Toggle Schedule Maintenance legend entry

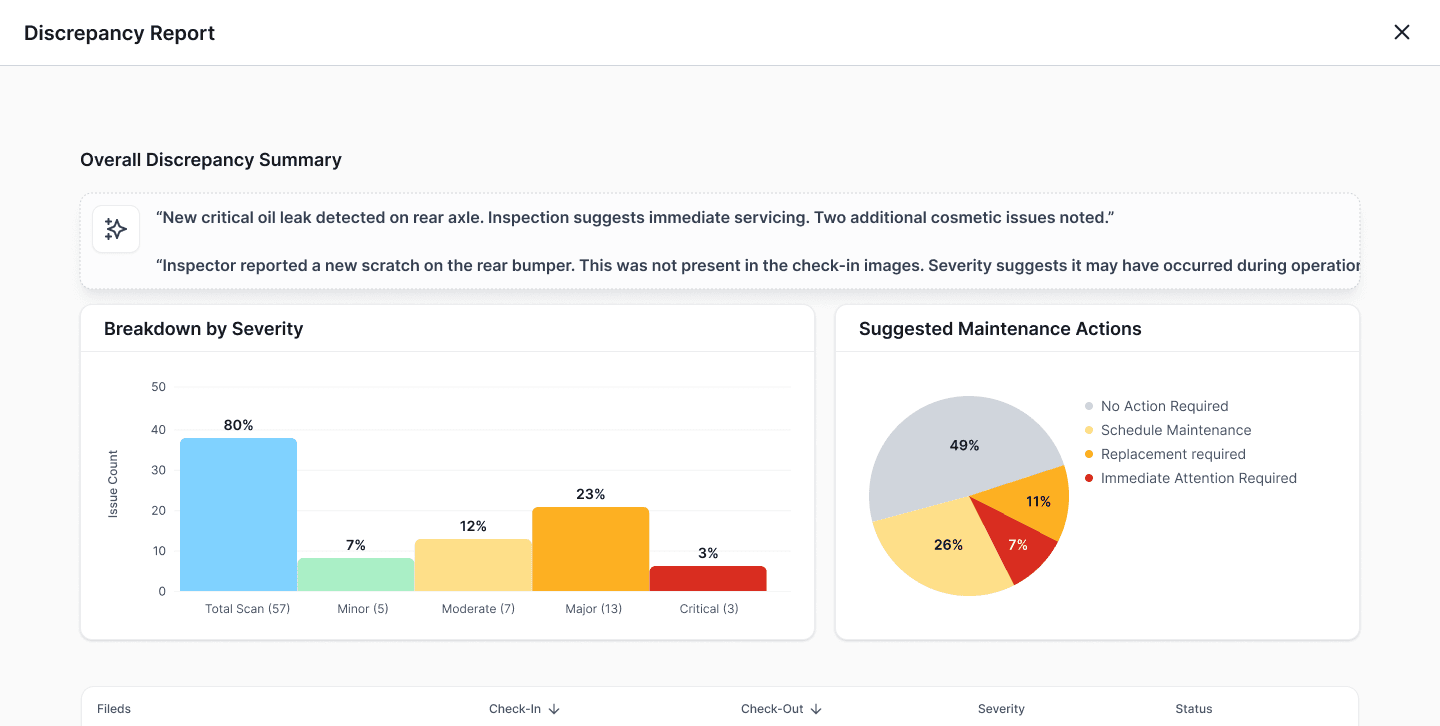[x=1168, y=430]
